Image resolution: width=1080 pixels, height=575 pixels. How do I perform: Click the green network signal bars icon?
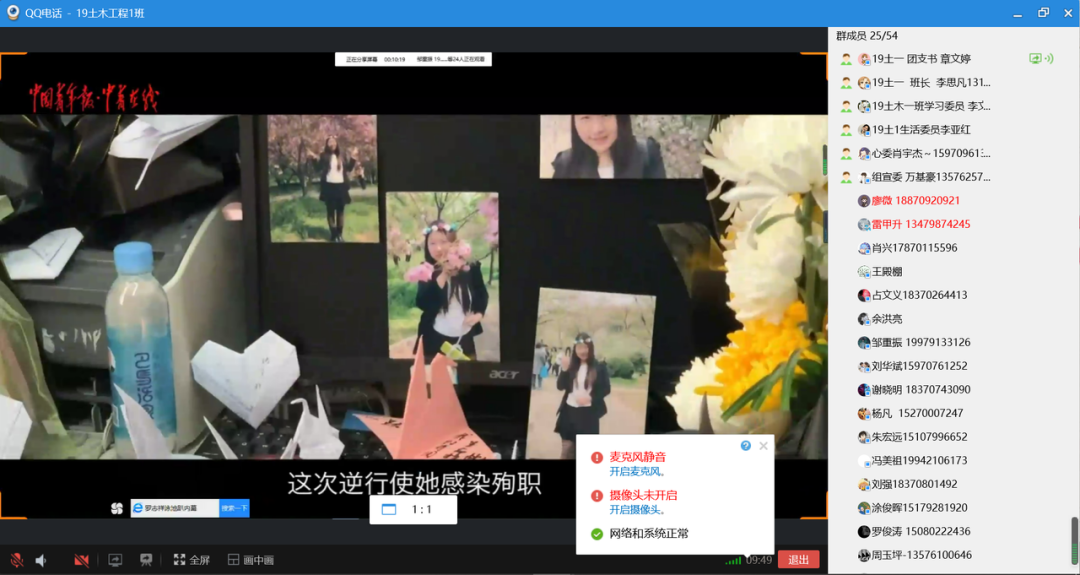click(x=733, y=560)
